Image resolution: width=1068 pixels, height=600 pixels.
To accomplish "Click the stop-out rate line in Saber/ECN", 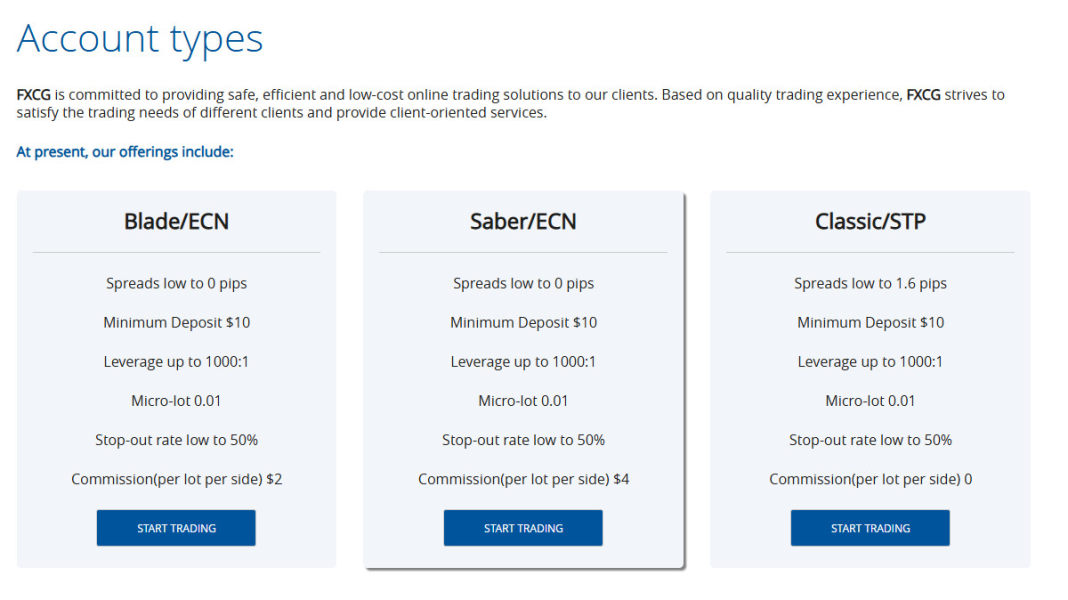I will (523, 440).
